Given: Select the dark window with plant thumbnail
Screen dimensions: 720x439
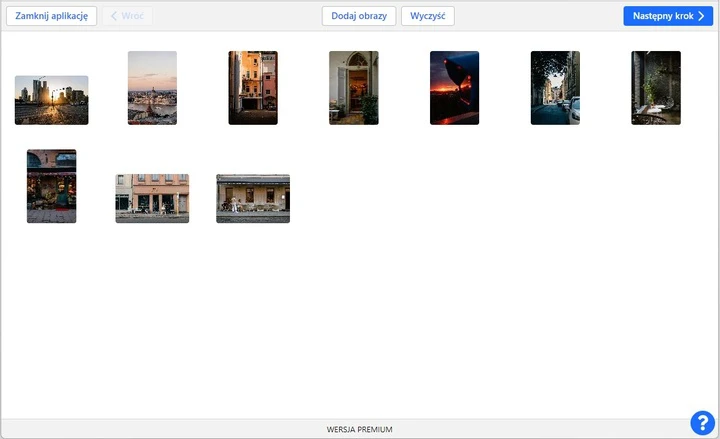Looking at the screenshot, I should (656, 88).
